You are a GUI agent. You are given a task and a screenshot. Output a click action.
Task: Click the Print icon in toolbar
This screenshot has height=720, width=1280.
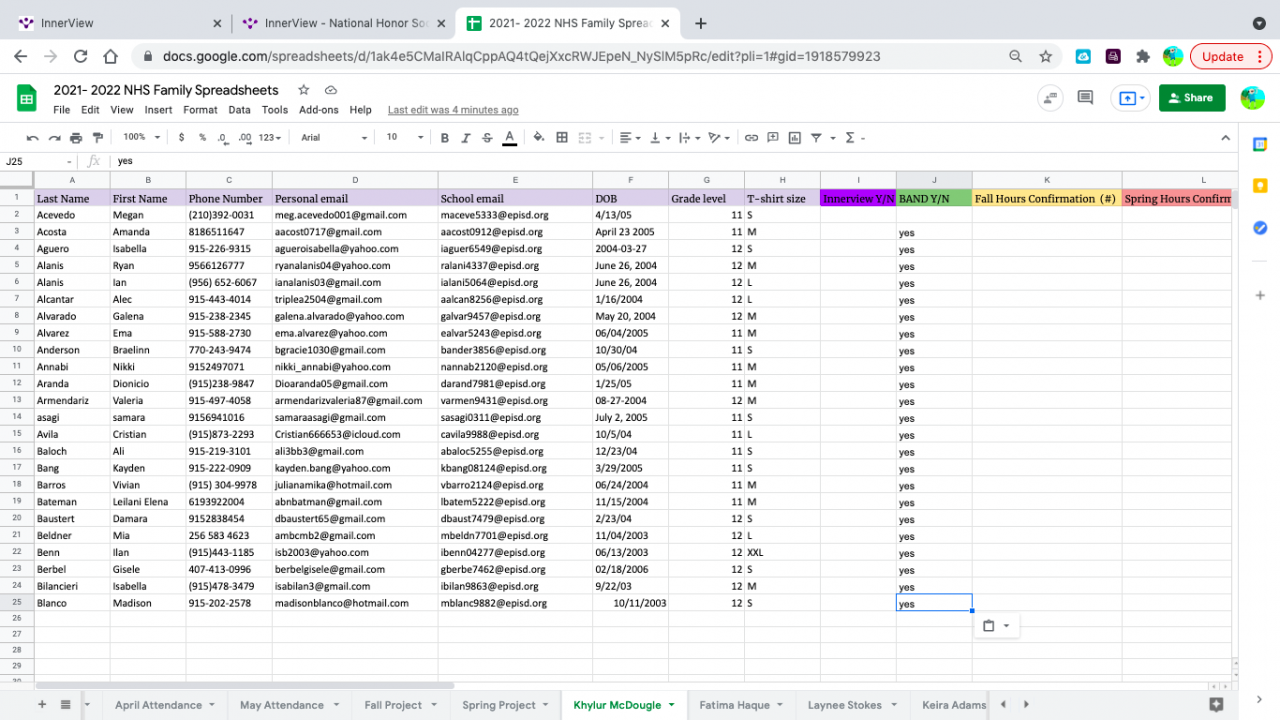pyautogui.click(x=76, y=137)
